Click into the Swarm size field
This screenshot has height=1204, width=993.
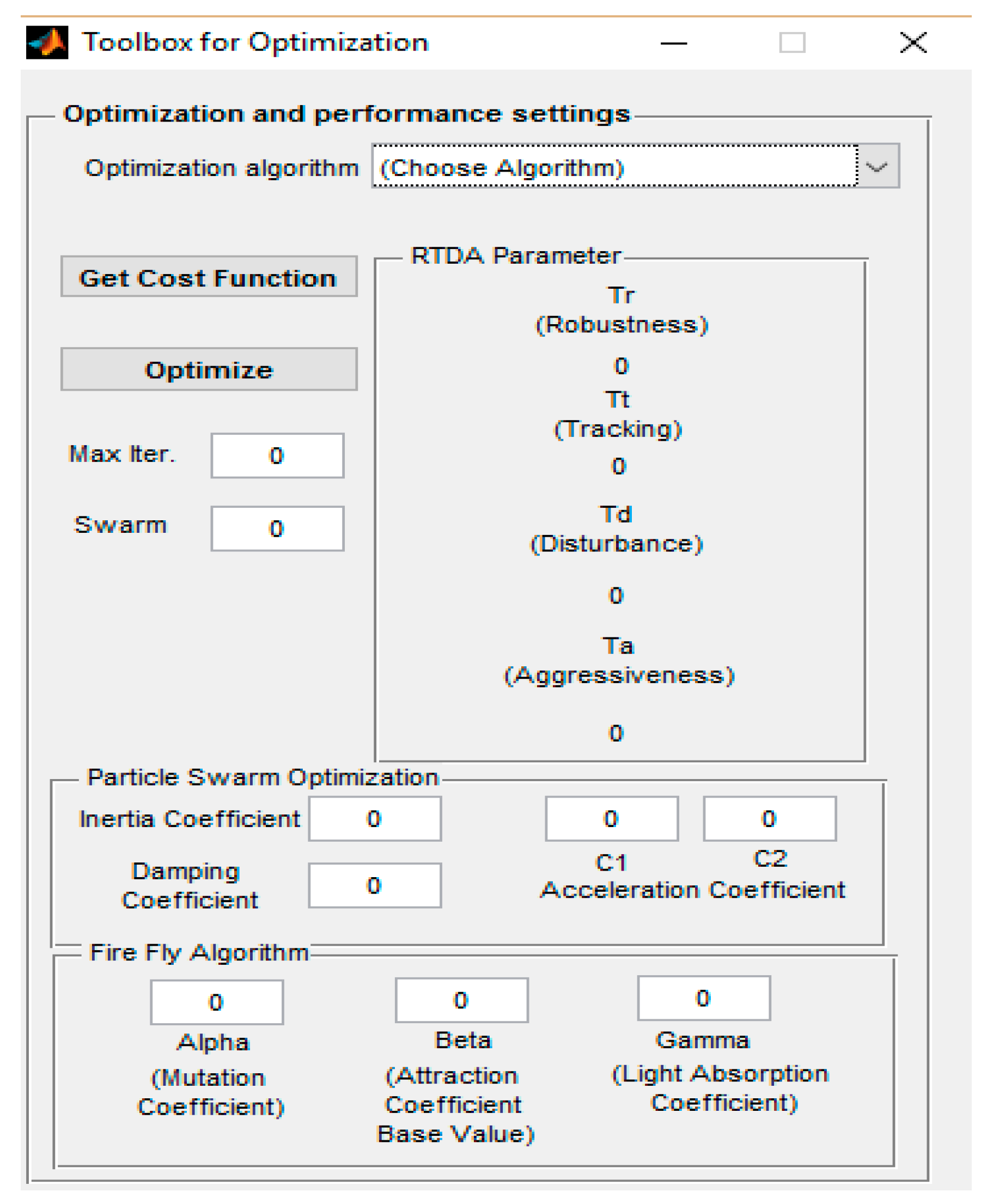click(x=277, y=528)
